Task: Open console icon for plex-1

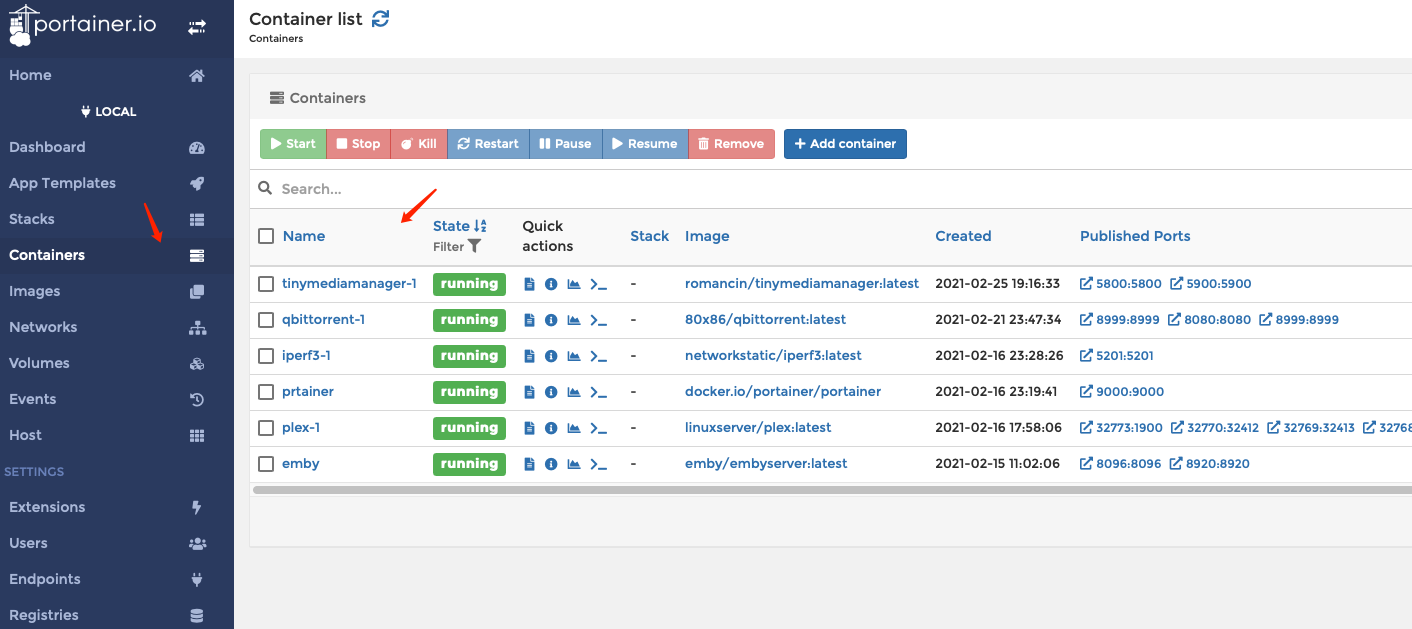Action: (599, 428)
